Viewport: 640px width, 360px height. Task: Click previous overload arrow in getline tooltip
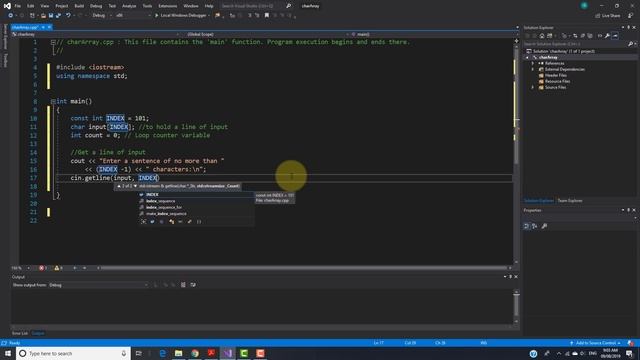click(x=119, y=186)
